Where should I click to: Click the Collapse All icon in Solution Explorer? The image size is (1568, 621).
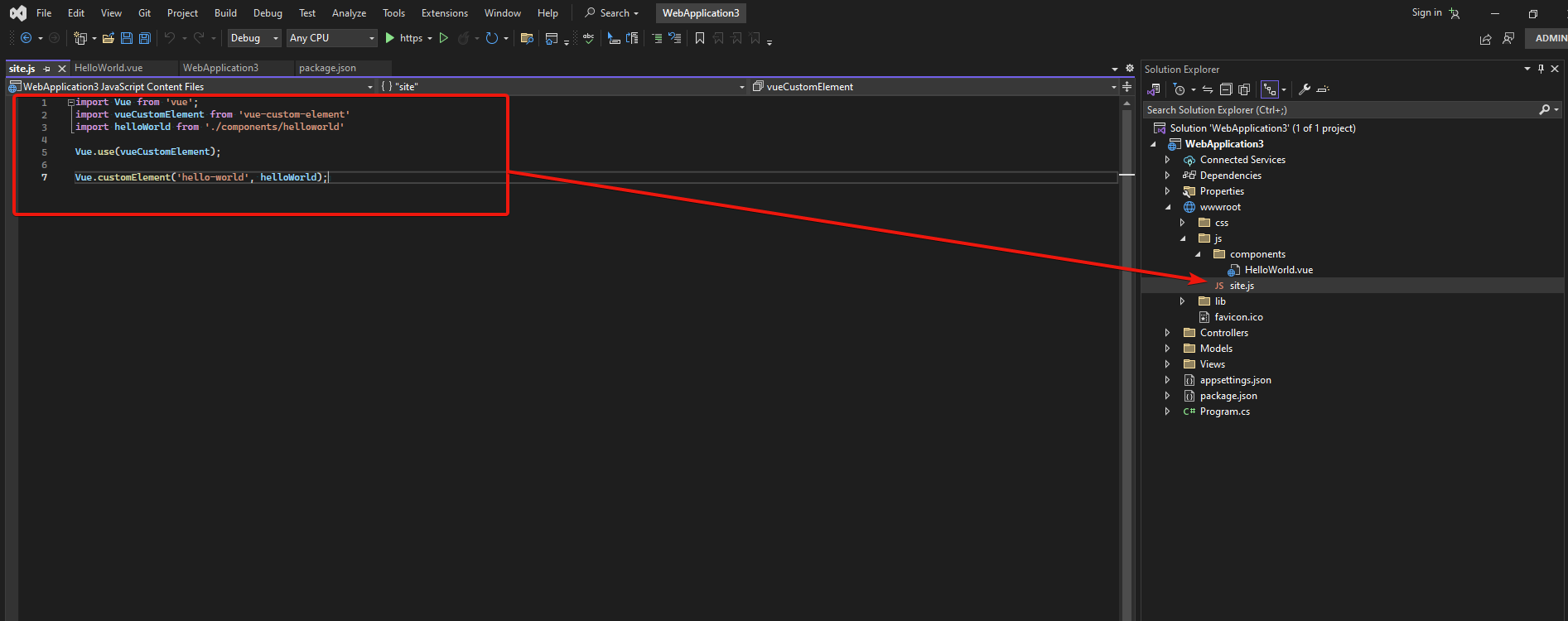coord(1226,89)
